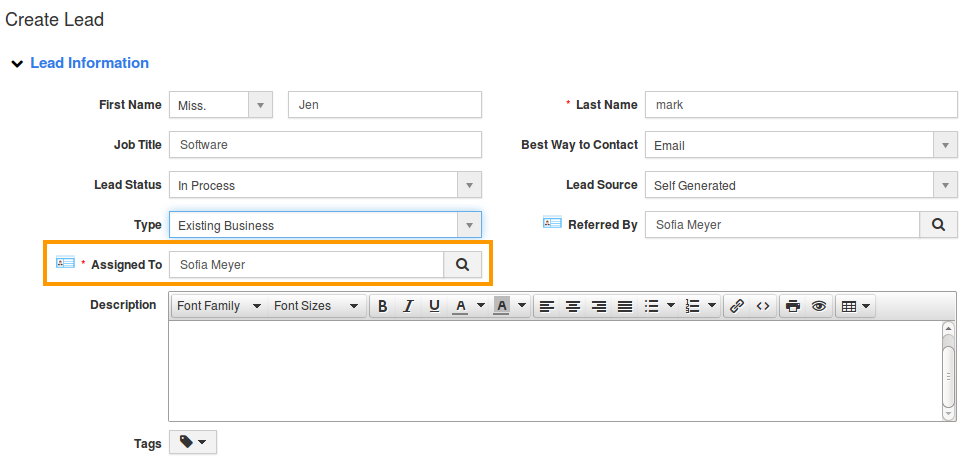Viewport: 980px width, 463px height.
Task: Open the Font Sizes dropdown
Action: [316, 306]
